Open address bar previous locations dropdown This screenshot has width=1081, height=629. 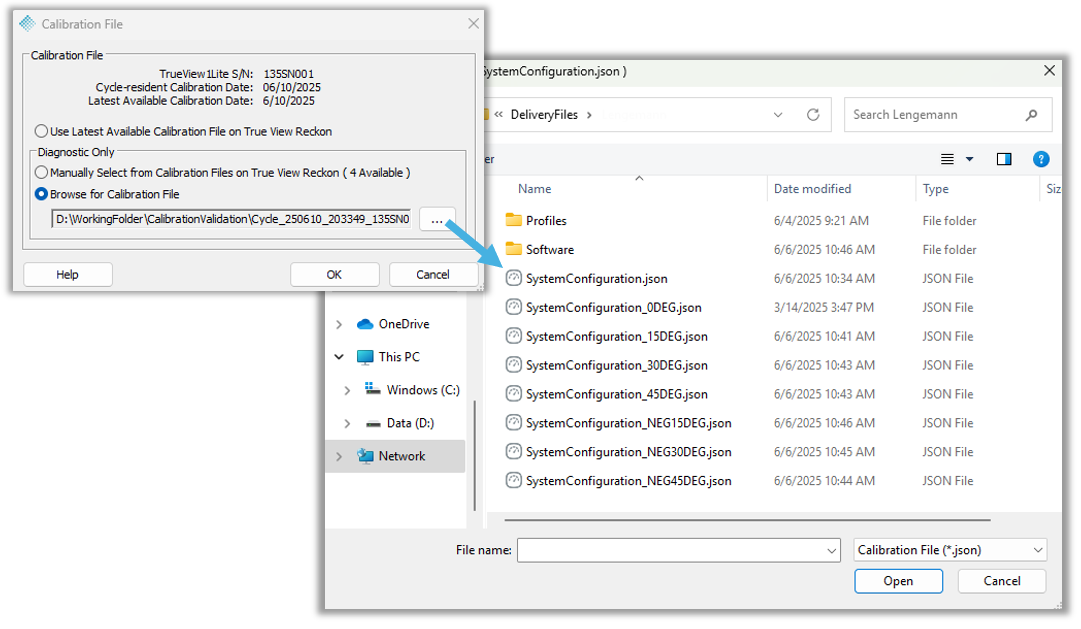tap(778, 115)
